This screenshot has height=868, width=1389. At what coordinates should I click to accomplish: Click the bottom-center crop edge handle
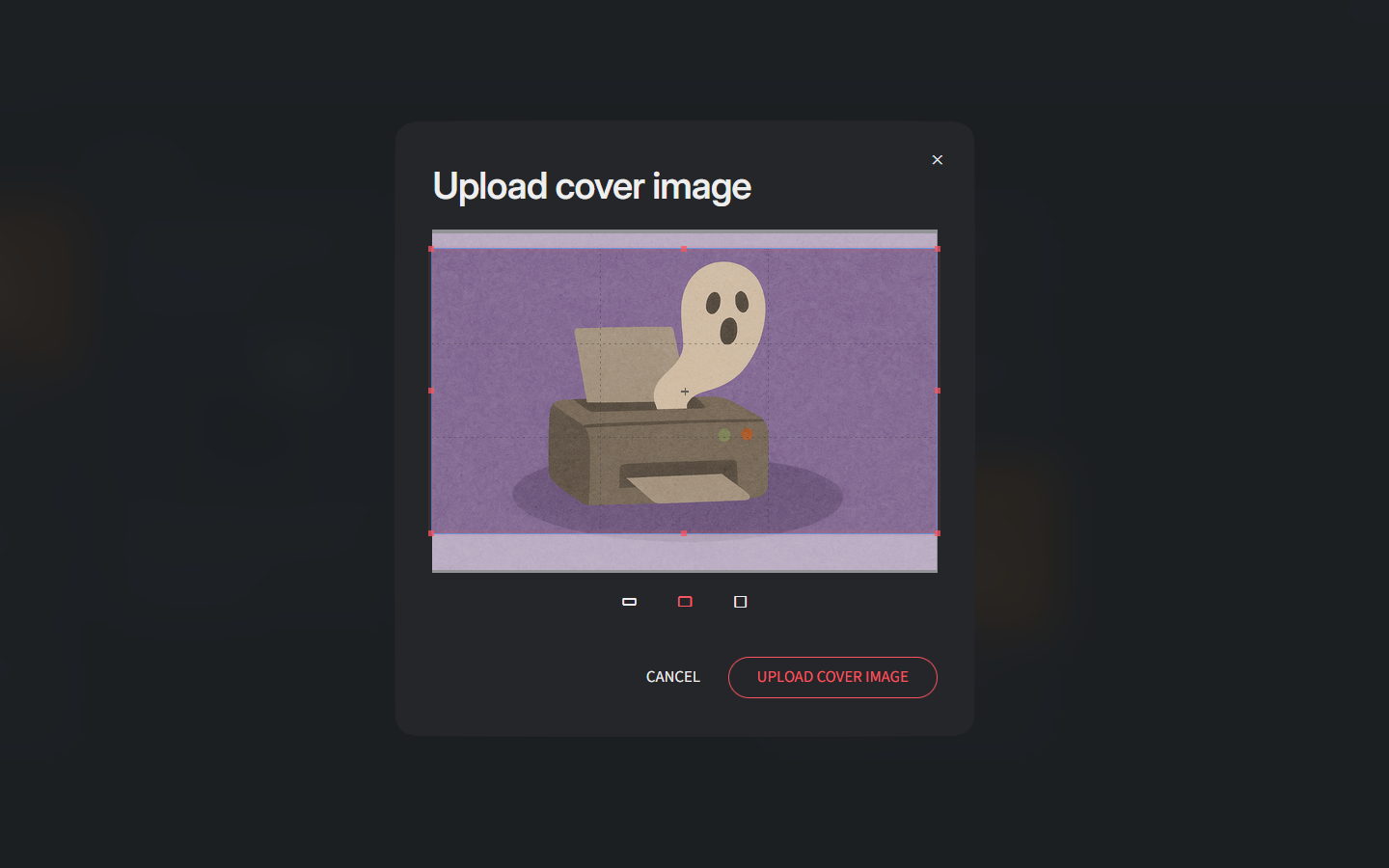685,532
